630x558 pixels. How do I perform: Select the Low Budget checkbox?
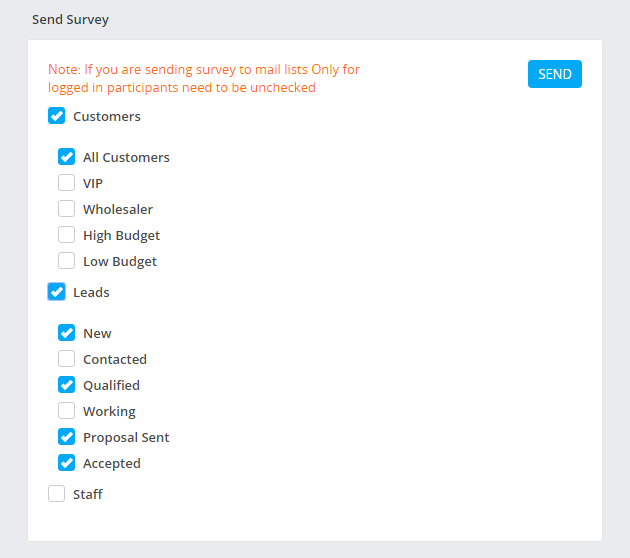pyautogui.click(x=67, y=261)
